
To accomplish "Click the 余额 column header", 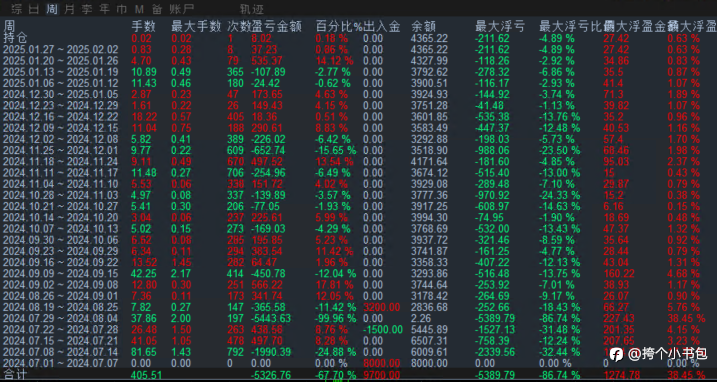I will [423, 26].
